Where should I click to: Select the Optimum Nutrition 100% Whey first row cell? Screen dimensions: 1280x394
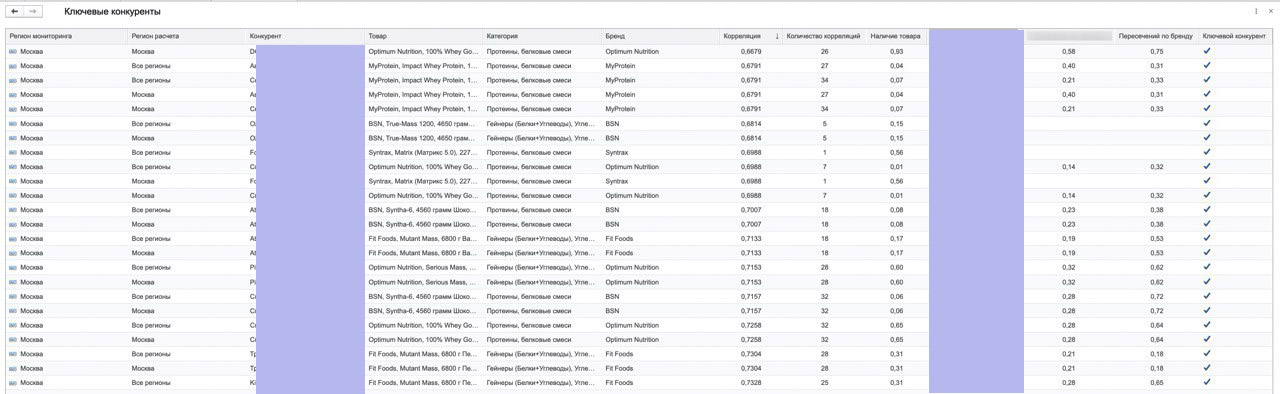click(x=423, y=51)
